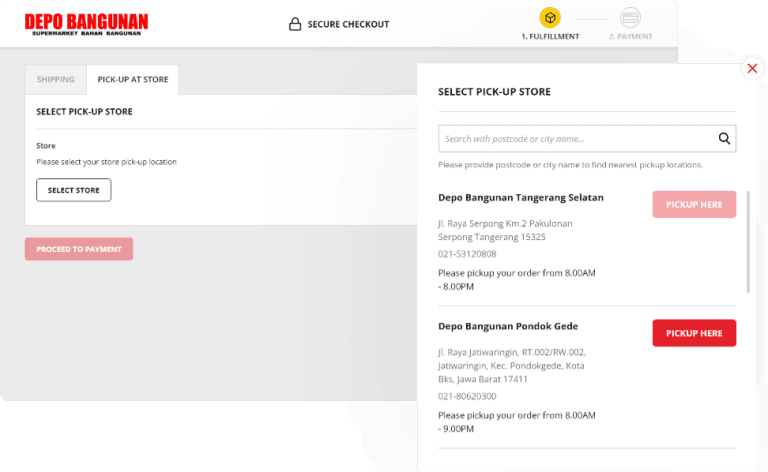The width and height of the screenshot is (768, 472).
Task: Click the yellow Fulfillment step box icon
Action: (x=550, y=18)
